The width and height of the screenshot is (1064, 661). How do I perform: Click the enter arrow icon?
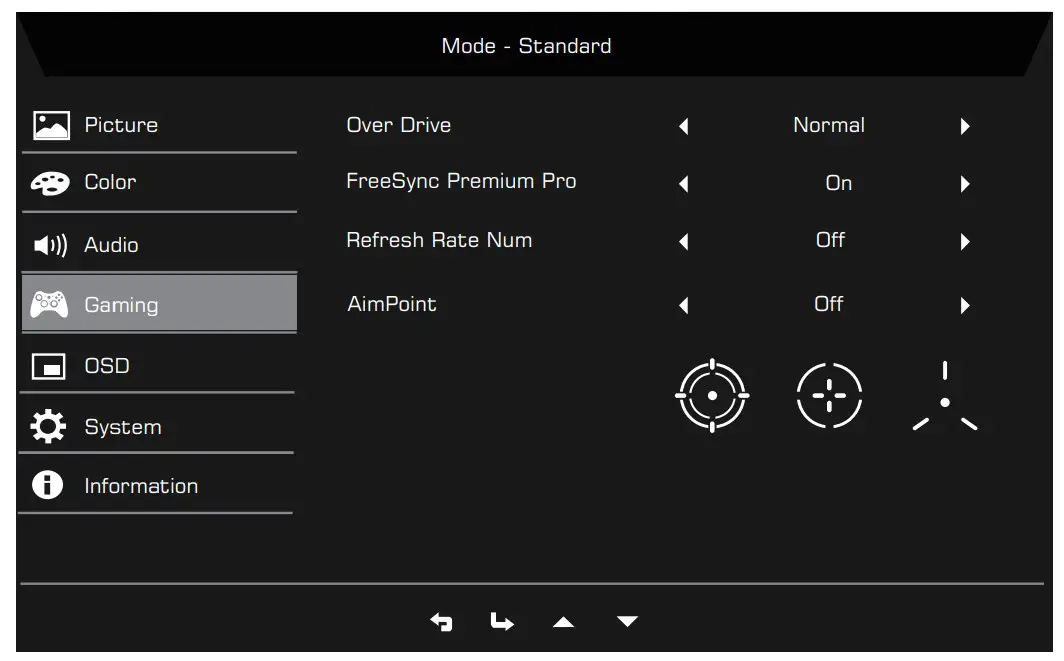pyautogui.click(x=501, y=621)
